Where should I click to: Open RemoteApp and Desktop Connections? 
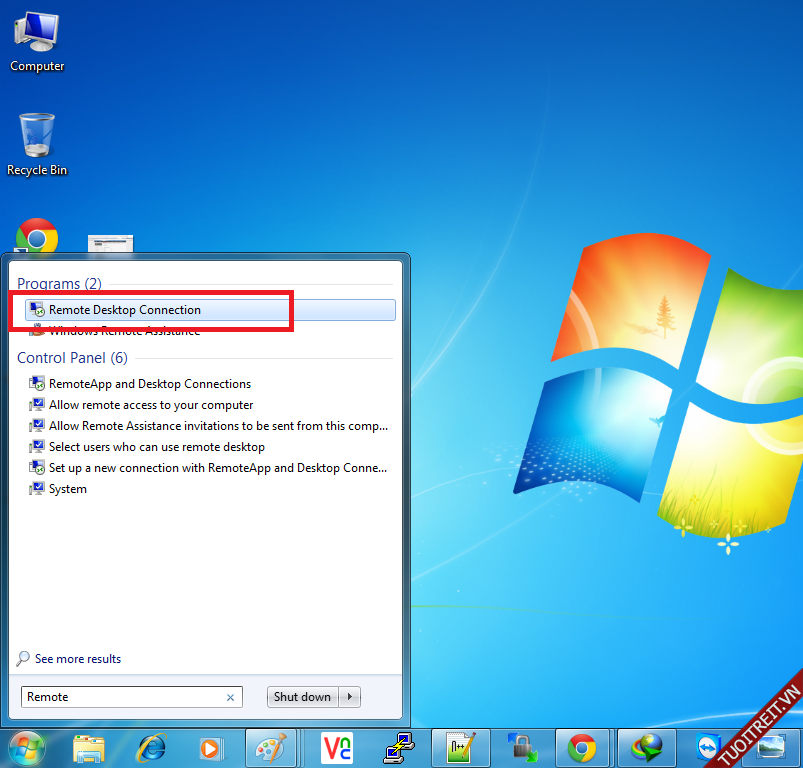[149, 384]
